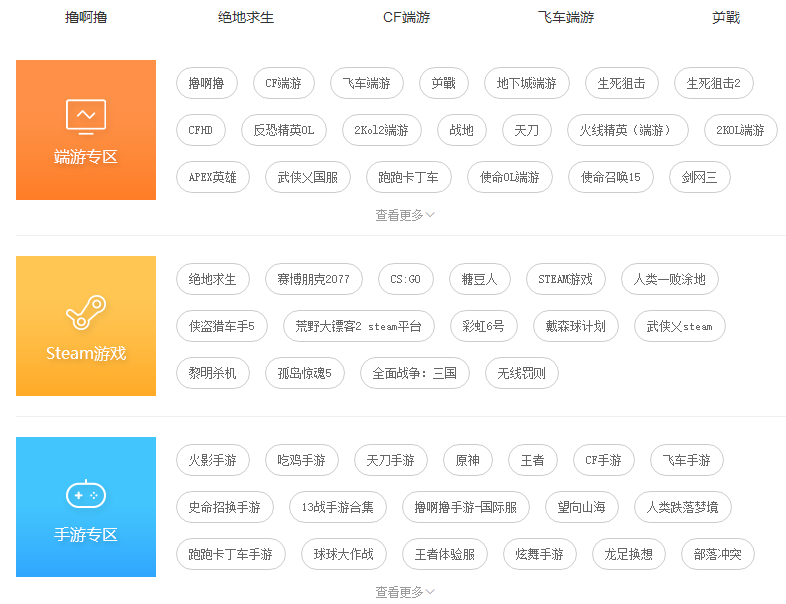The width and height of the screenshot is (786, 604).
Task: Pick the 飞车手游 tag
Action: 687,460
